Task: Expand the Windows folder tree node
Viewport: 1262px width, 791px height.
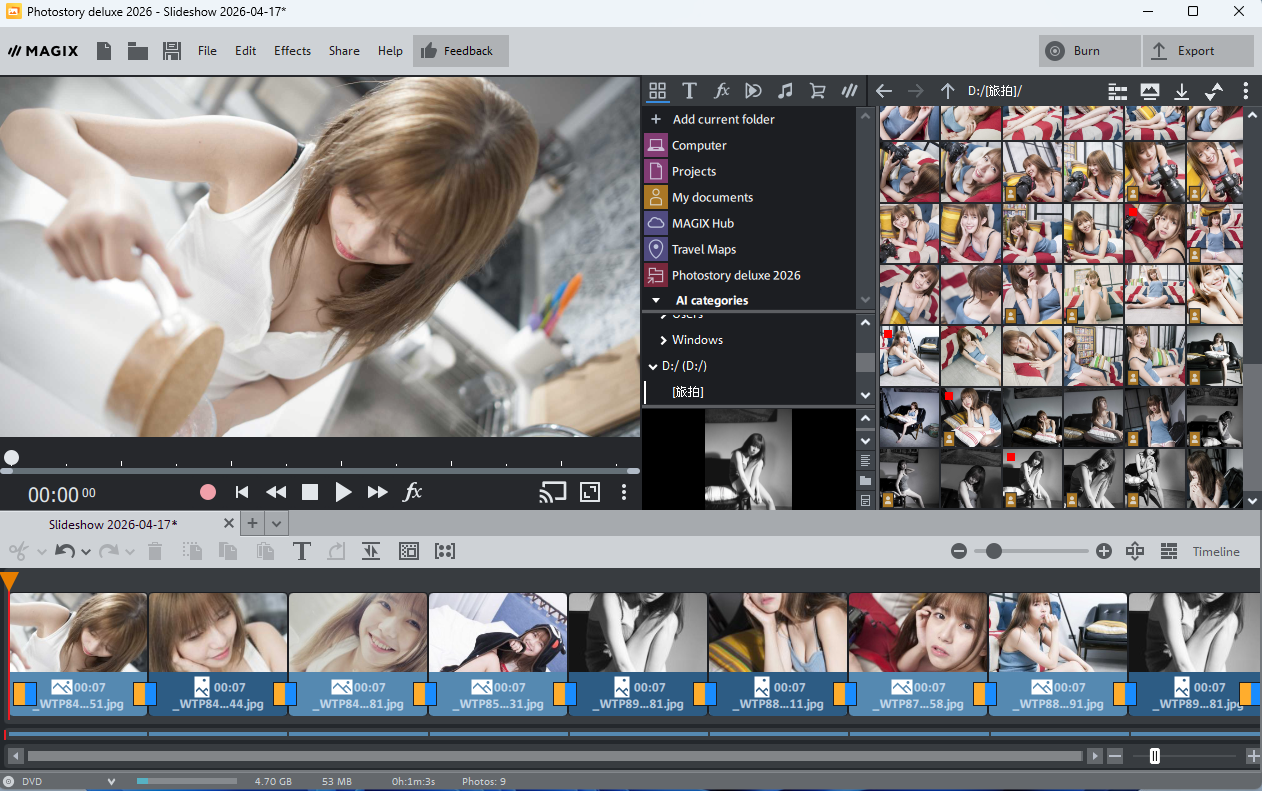Action: (x=663, y=340)
